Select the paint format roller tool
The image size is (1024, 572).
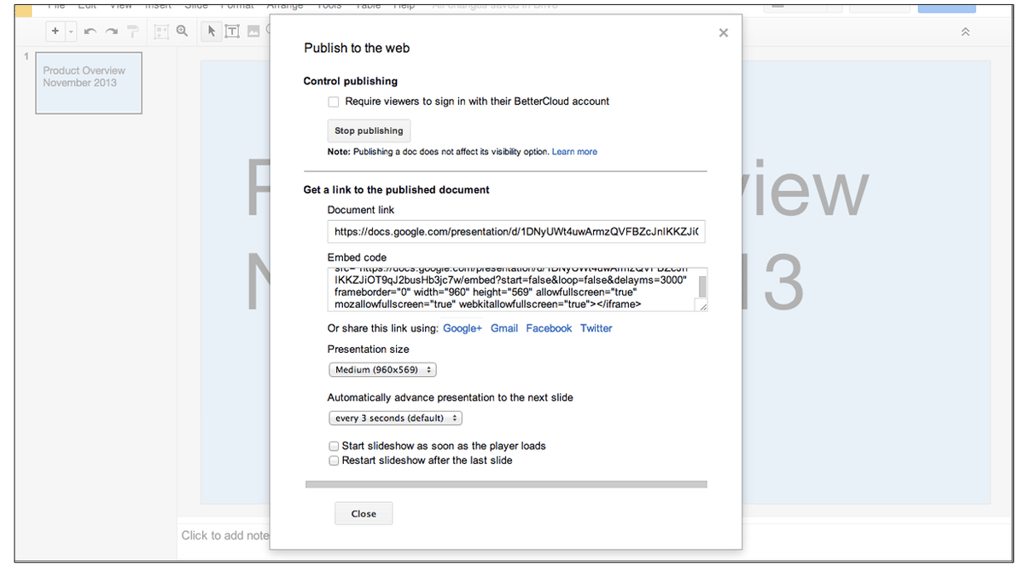[133, 31]
